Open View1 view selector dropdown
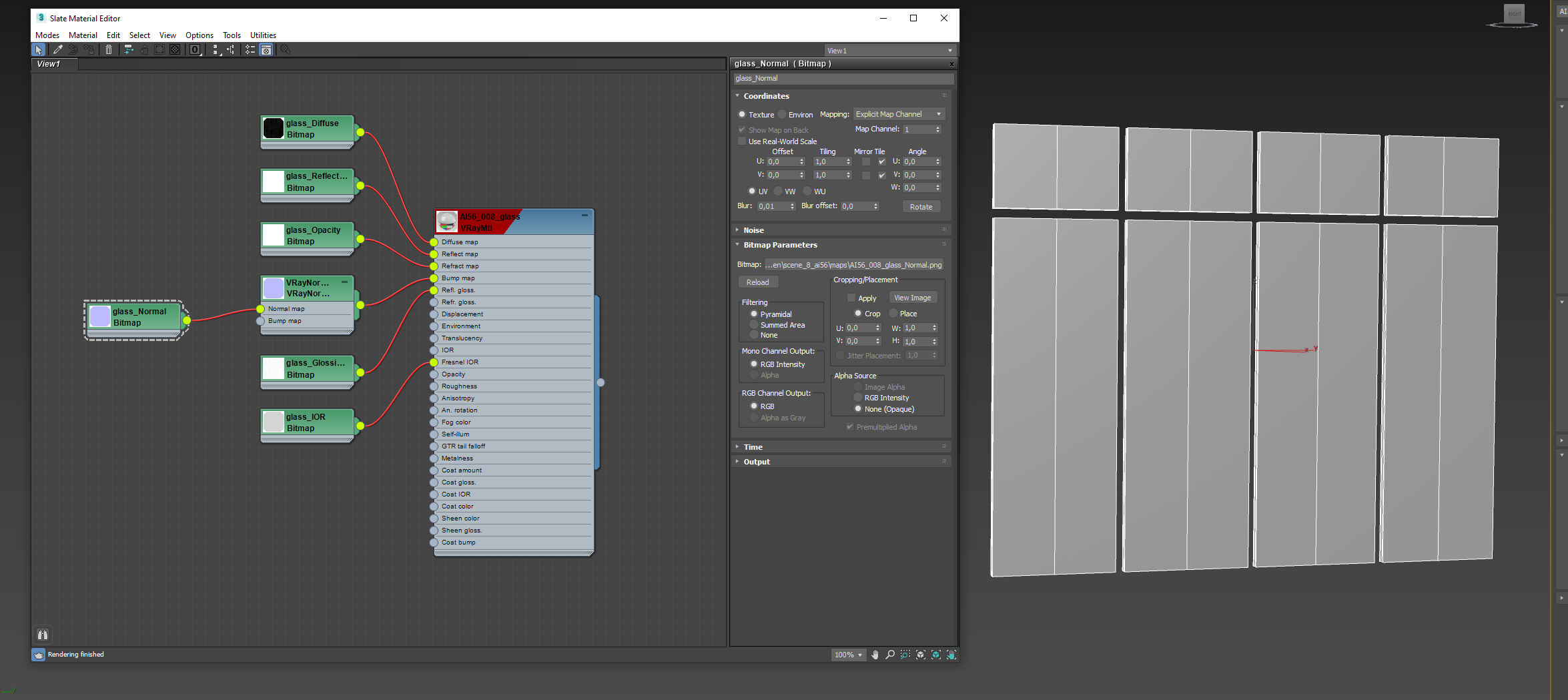Screen dimensions: 1568x700 [890, 51]
